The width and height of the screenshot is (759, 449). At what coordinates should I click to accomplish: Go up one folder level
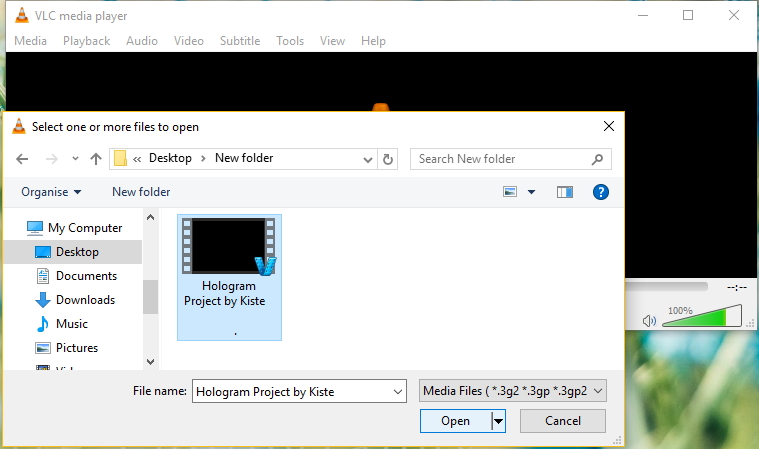[x=96, y=159]
